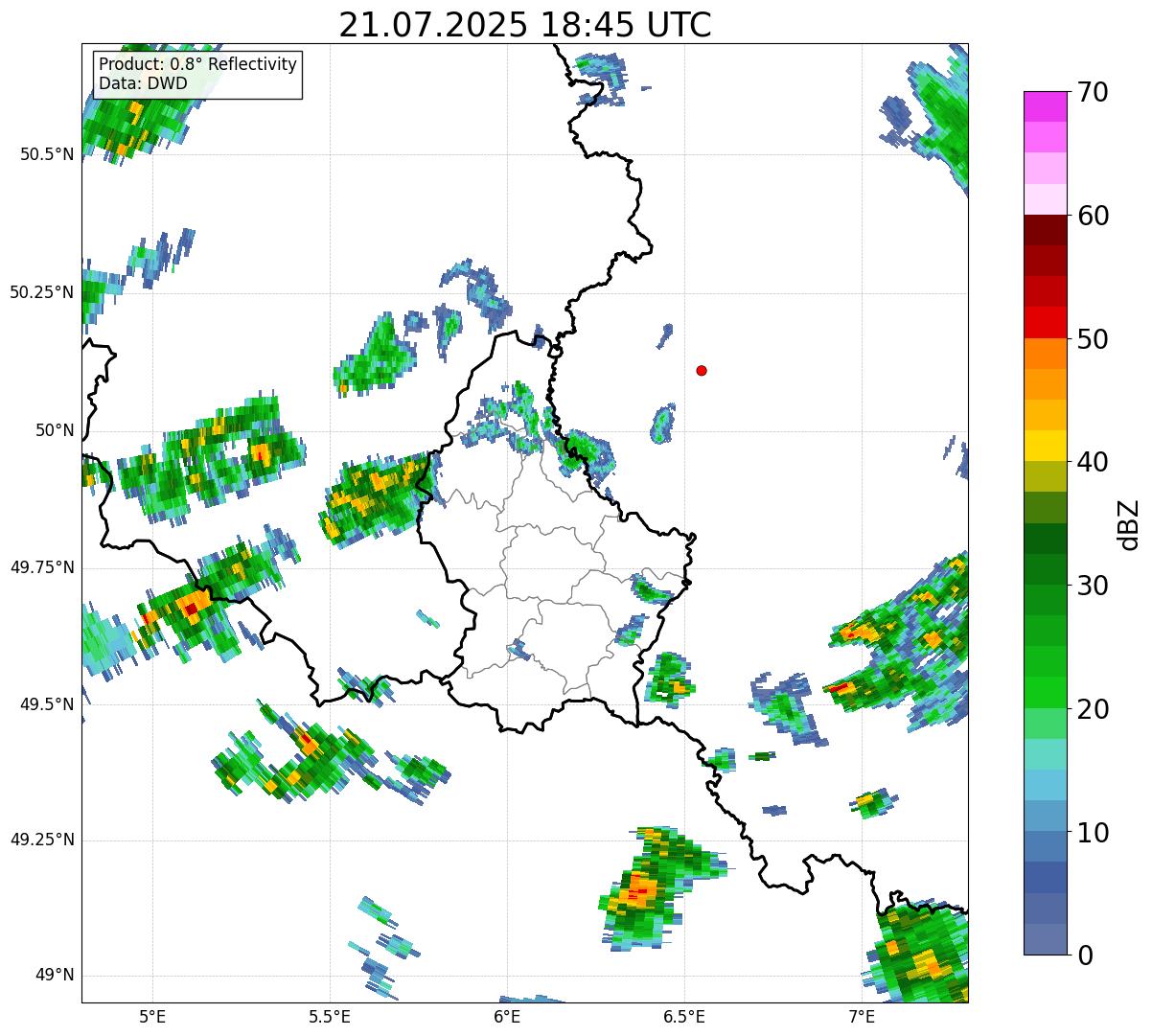Click the "50°N" latitude label
1152x1036 pixels.
point(55,429)
